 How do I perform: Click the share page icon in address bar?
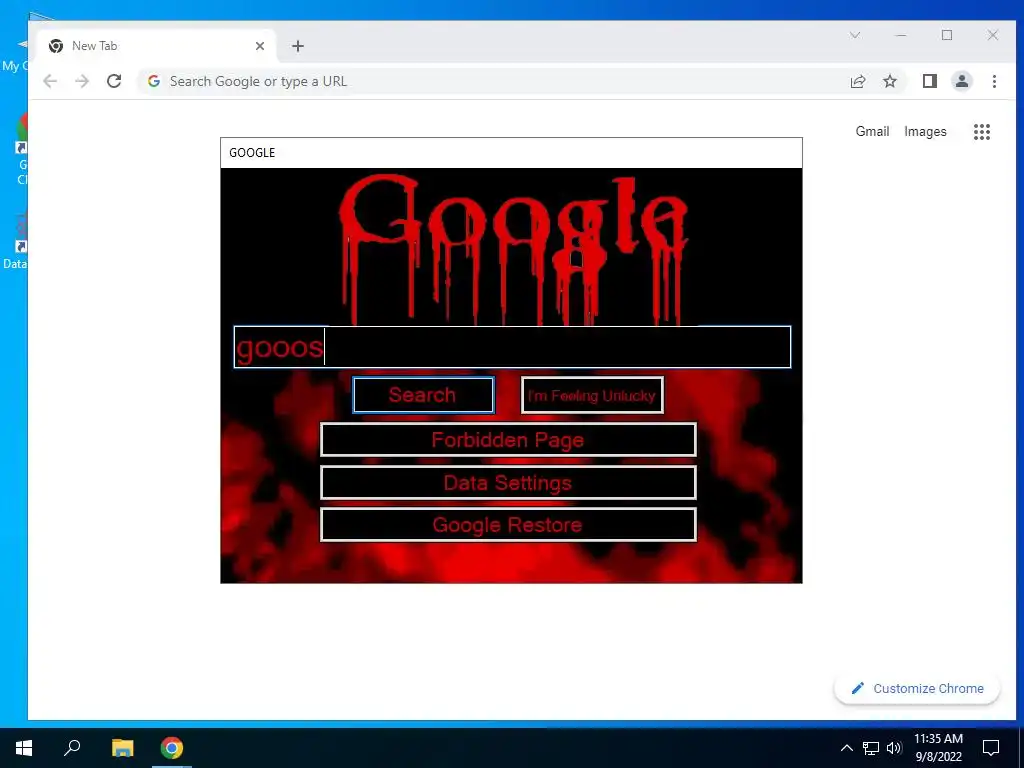click(x=857, y=81)
